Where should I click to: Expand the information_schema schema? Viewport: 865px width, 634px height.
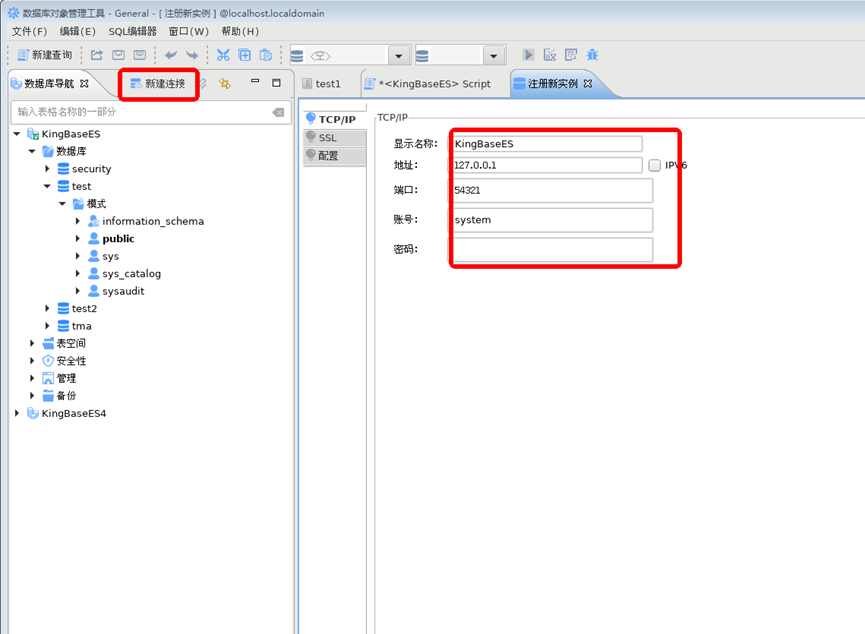point(77,221)
